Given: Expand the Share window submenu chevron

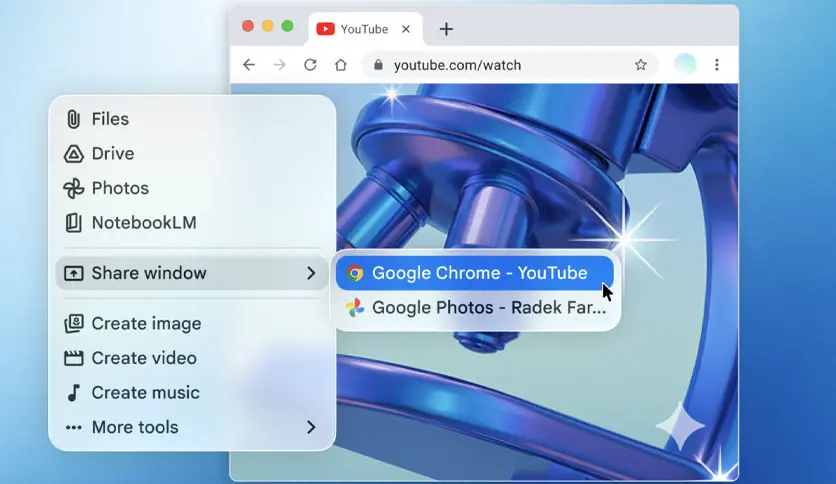Looking at the screenshot, I should click(311, 273).
